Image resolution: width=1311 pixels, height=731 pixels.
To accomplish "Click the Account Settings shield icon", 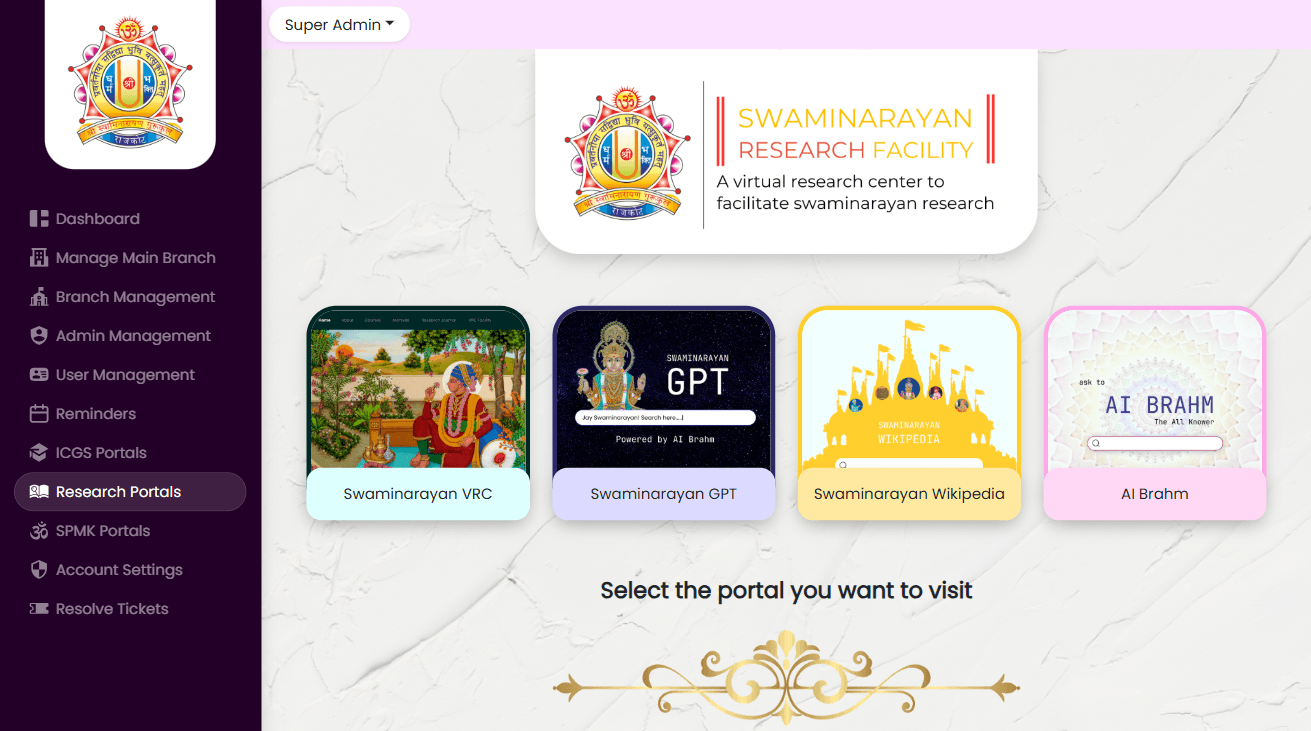I will (x=39, y=570).
